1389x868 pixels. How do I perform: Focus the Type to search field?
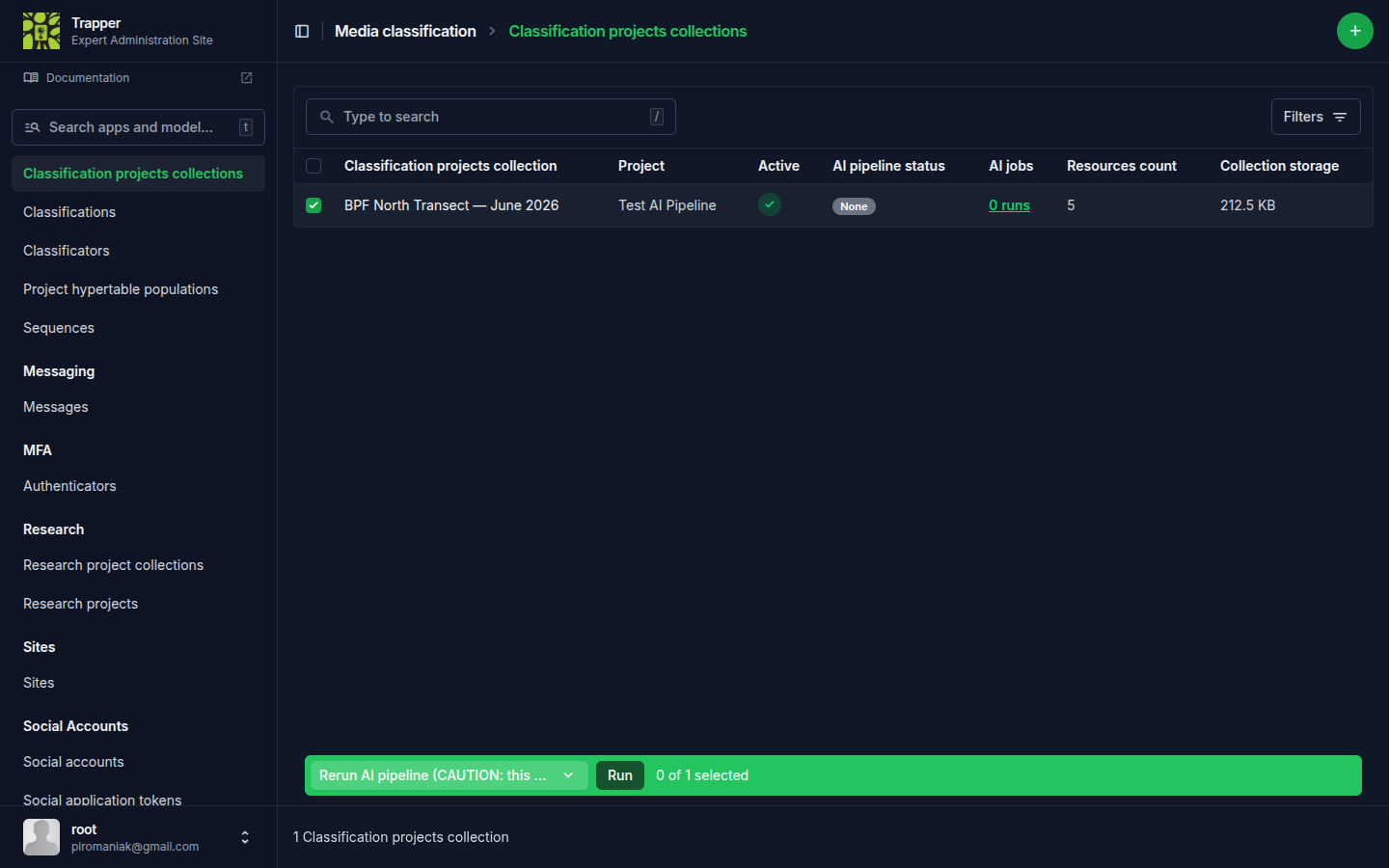tap(491, 117)
